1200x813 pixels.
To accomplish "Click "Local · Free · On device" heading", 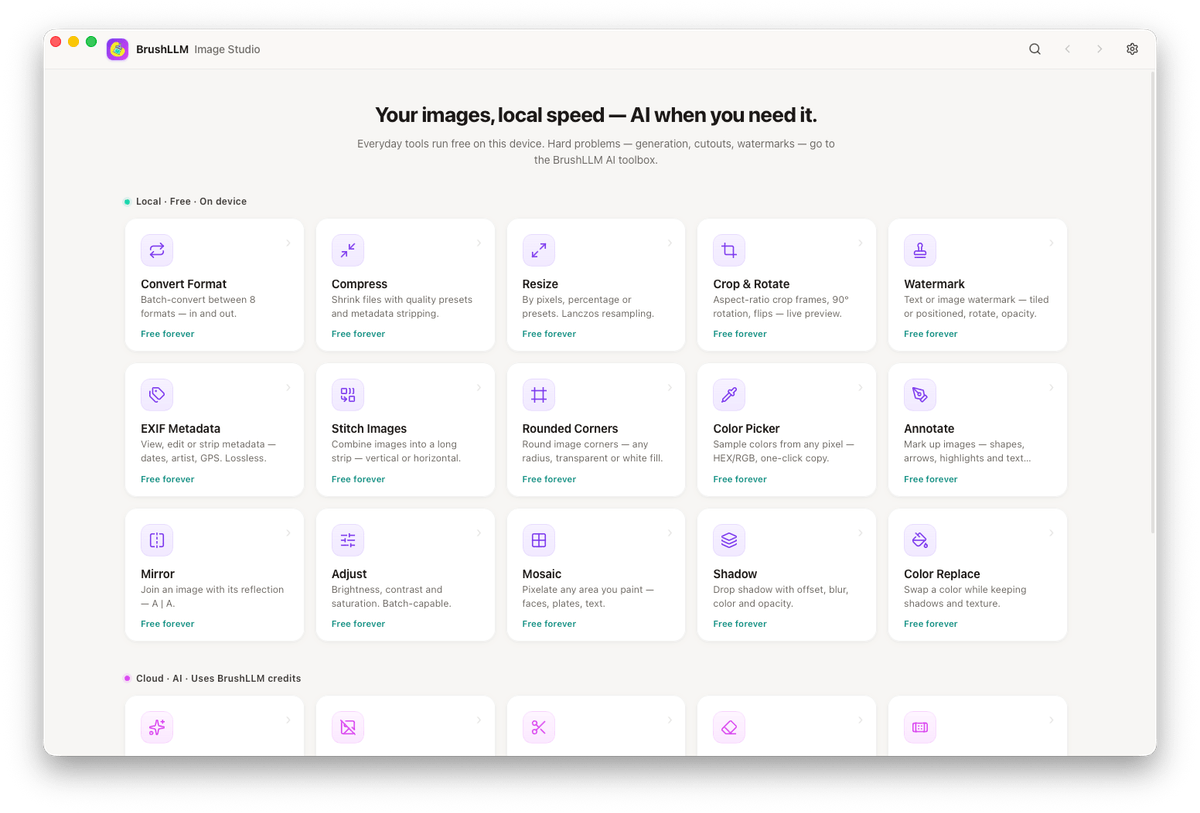I will (191, 201).
